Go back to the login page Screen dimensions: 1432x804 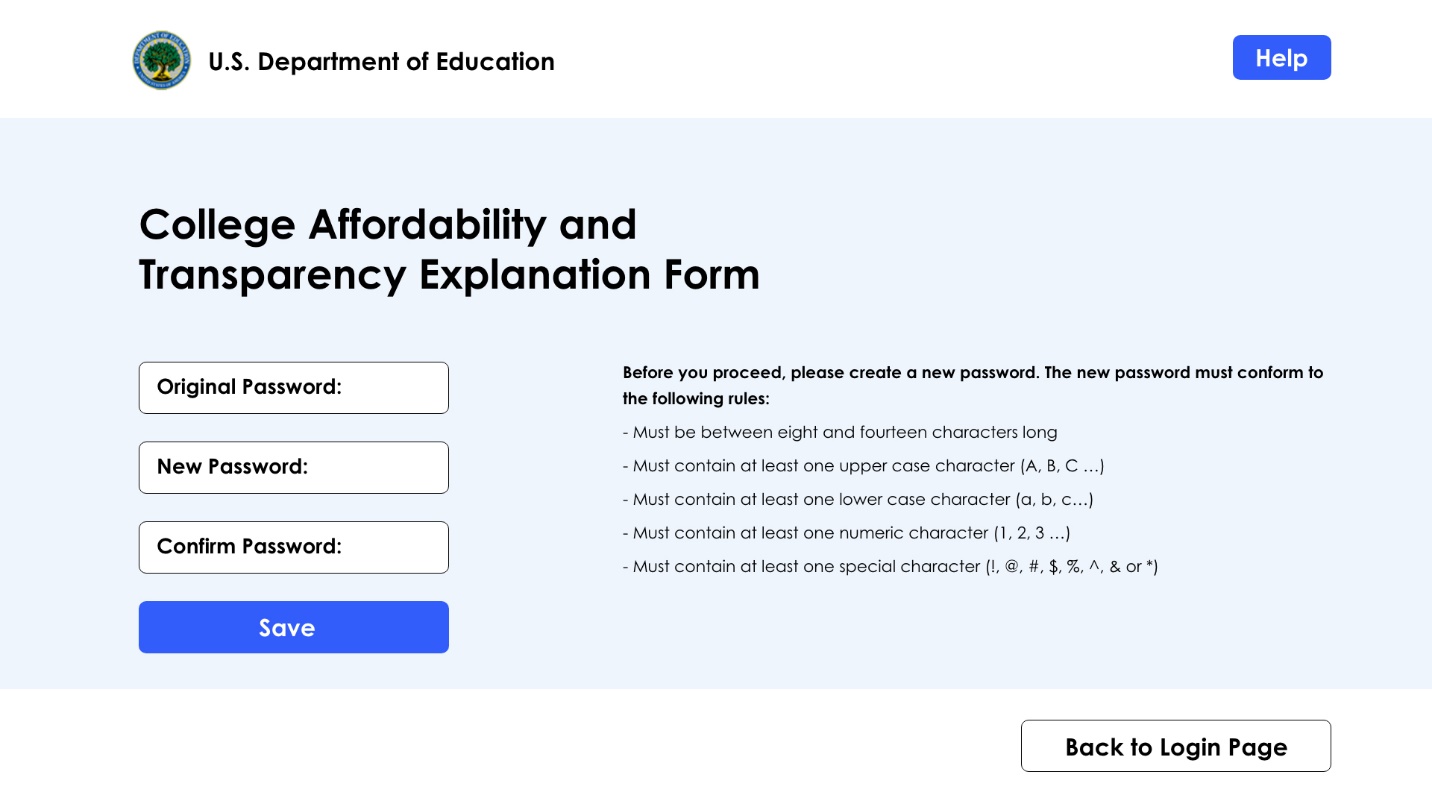1175,746
